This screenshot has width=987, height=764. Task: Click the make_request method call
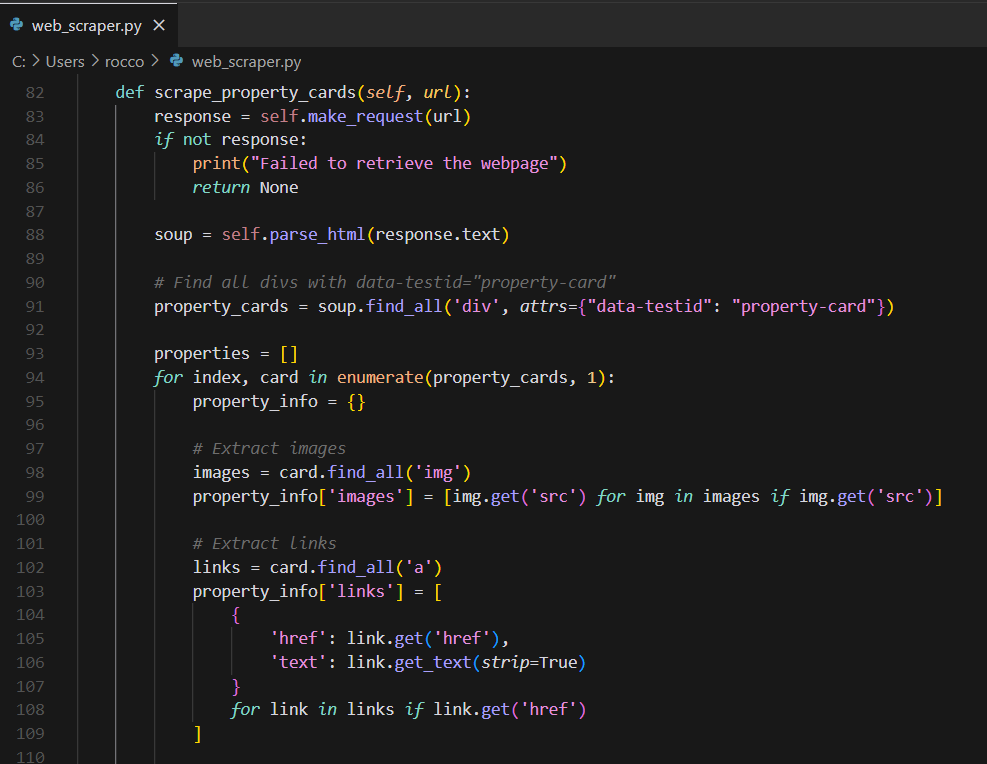(x=366, y=116)
